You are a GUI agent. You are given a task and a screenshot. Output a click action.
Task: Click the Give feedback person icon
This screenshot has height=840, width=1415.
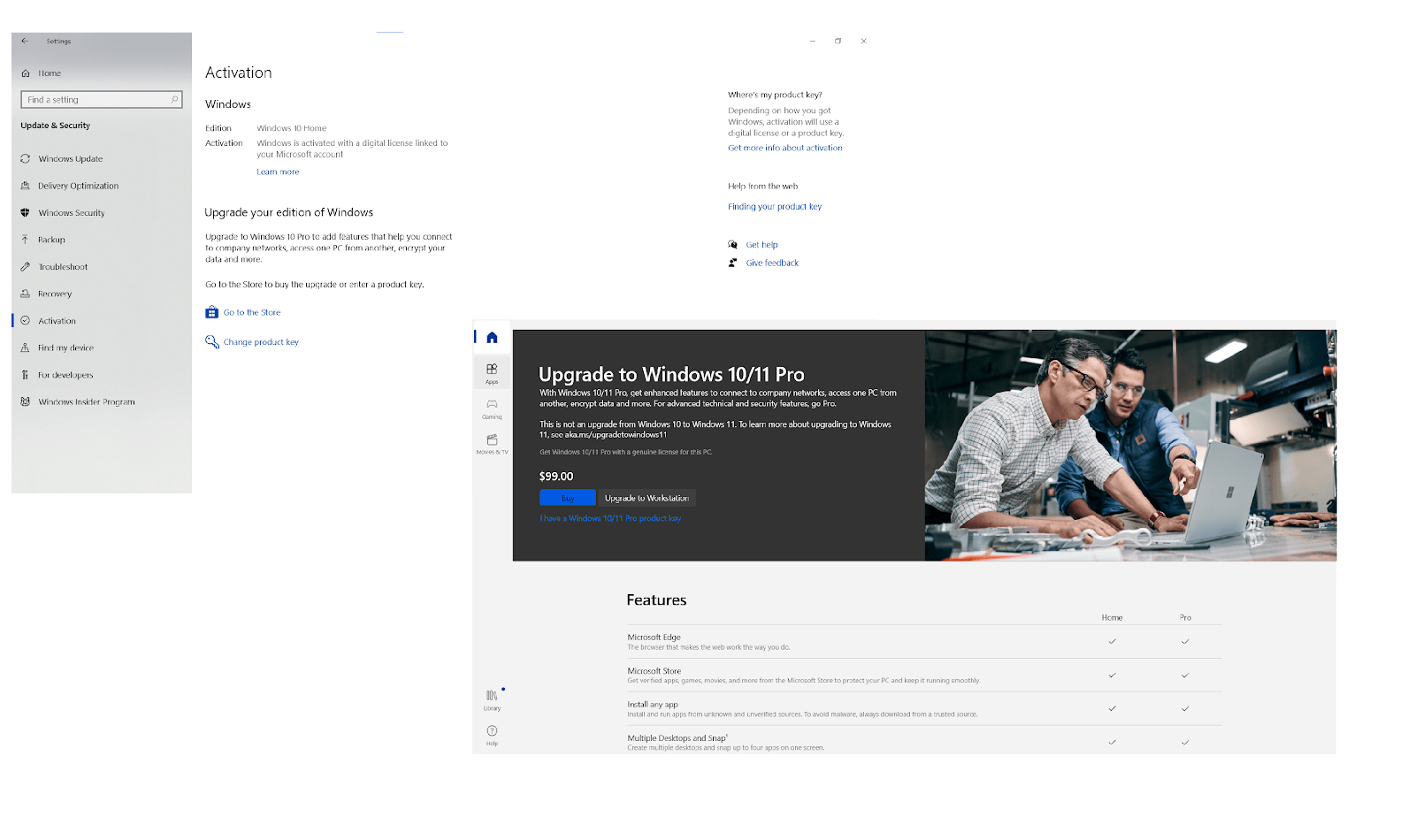click(x=732, y=263)
